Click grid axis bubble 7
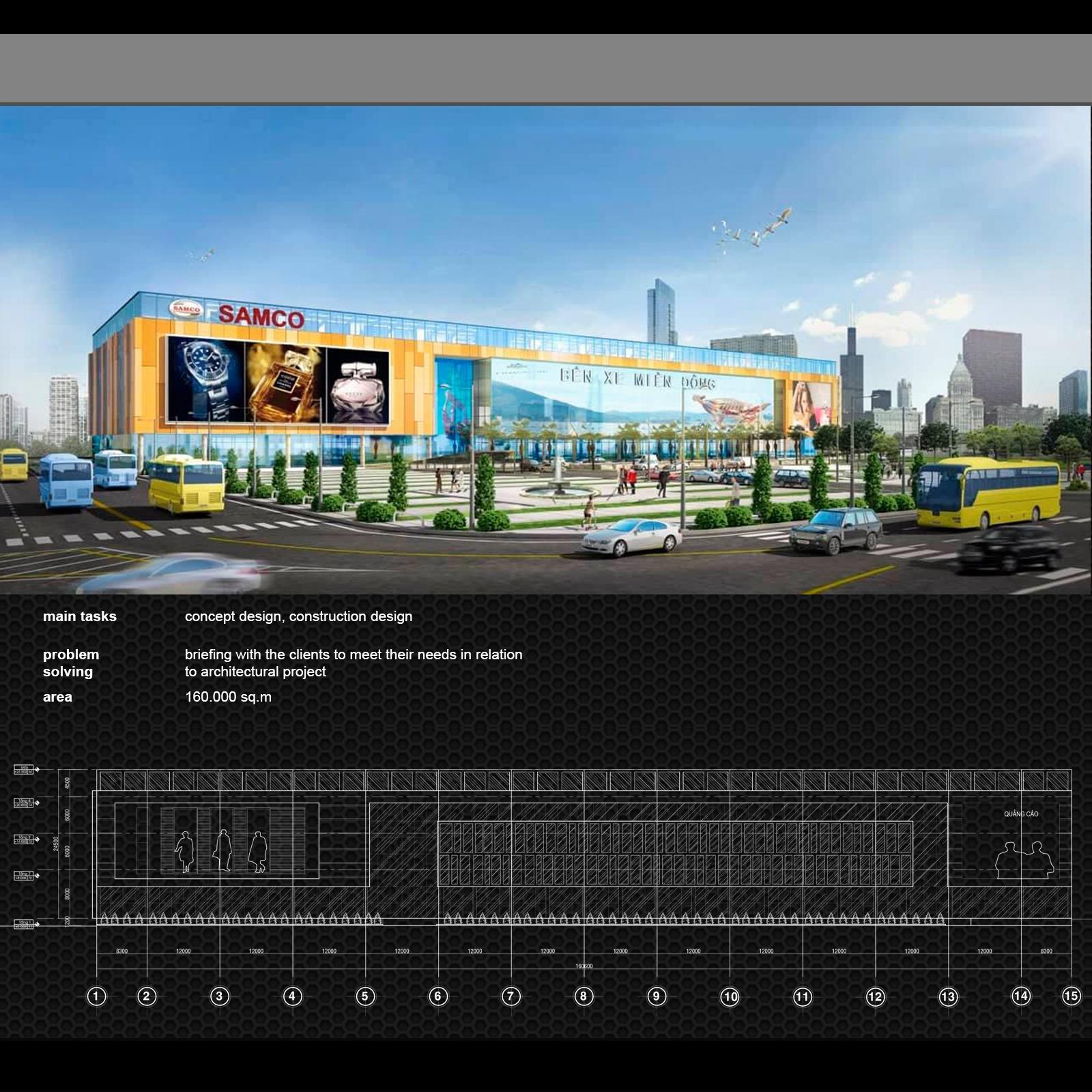 tap(511, 996)
